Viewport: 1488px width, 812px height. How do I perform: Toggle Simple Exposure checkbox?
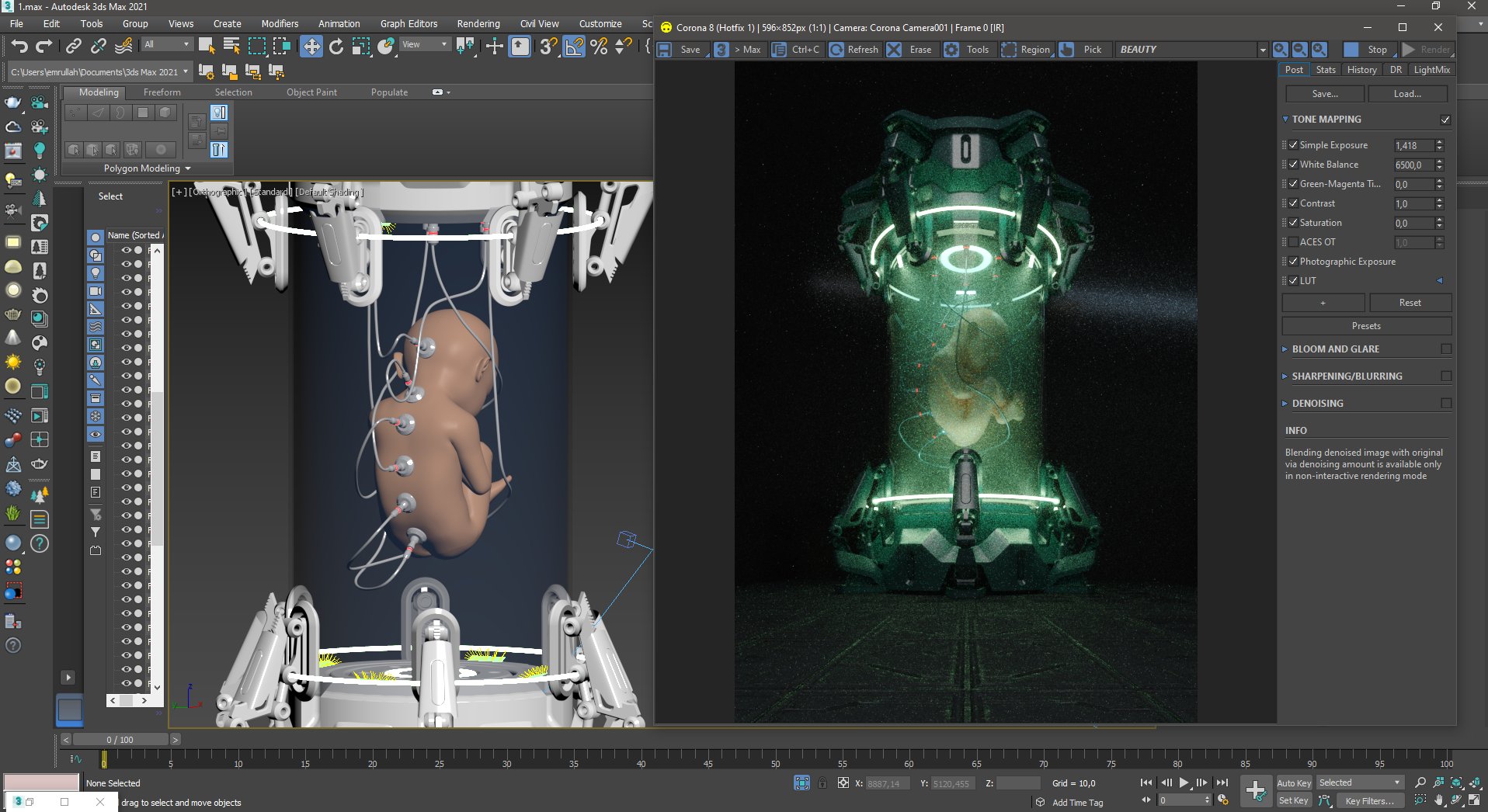point(1294,145)
